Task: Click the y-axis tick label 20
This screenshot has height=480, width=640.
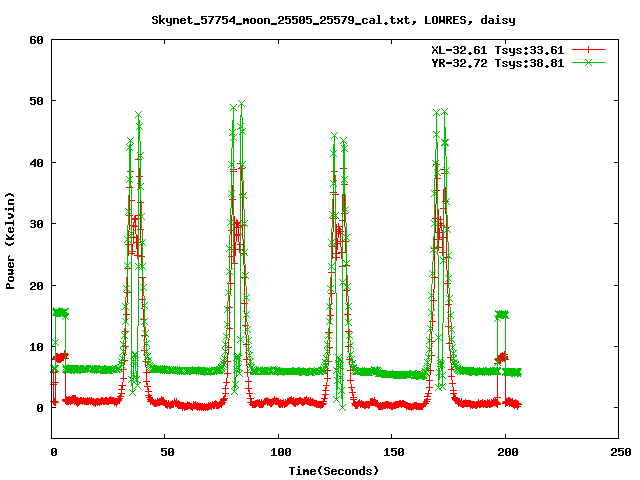Action: click(x=36, y=285)
